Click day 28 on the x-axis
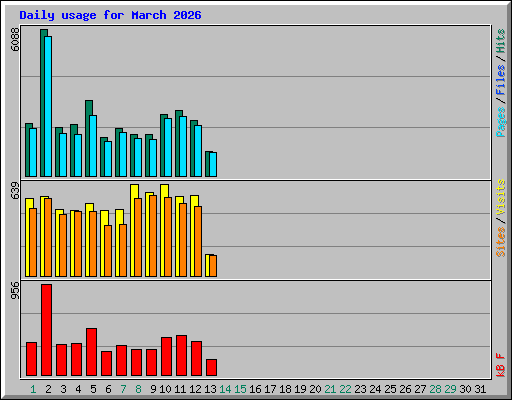 (x=435, y=389)
